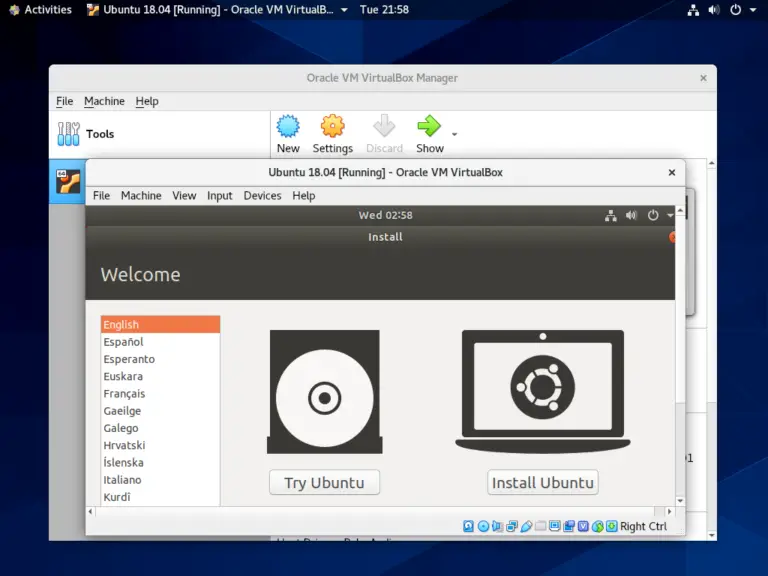768x576 pixels.
Task: Click network adapters status icon
Action: [x=512, y=526]
